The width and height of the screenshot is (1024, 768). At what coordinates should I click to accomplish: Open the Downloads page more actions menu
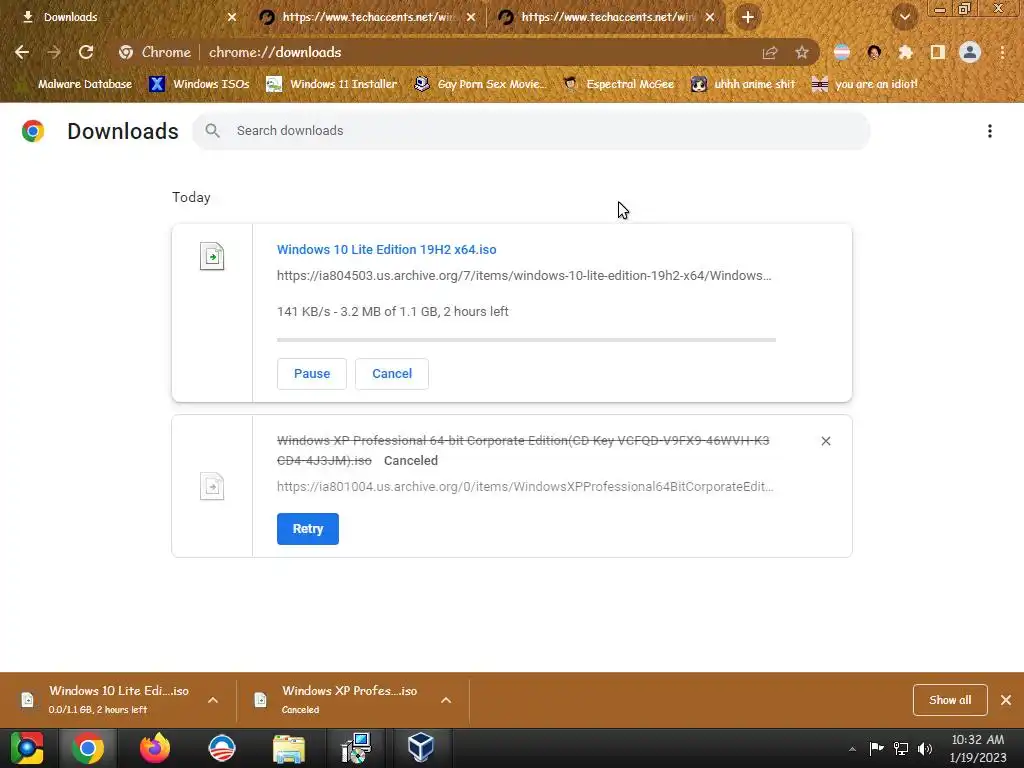989,131
